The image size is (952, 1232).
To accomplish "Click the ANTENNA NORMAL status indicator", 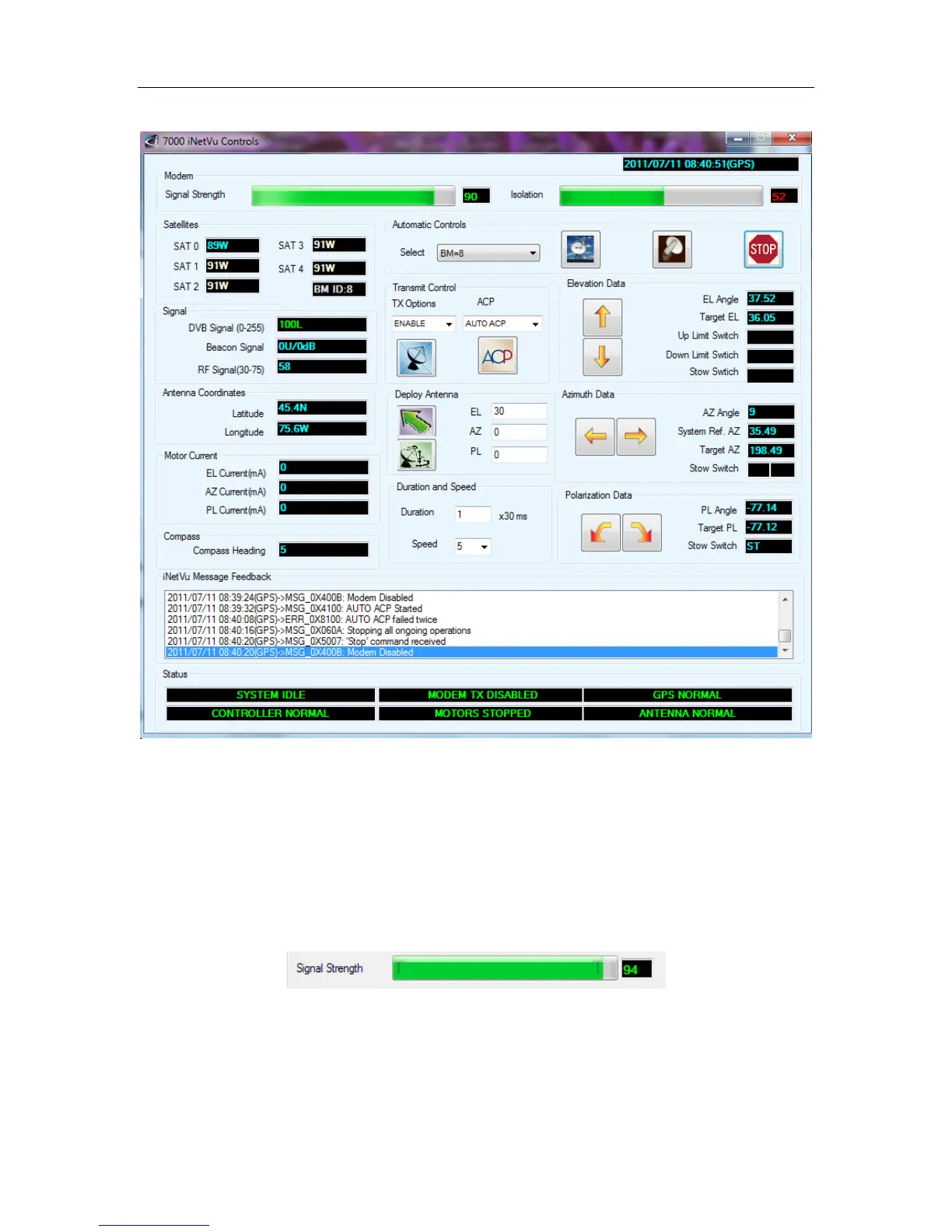I will pos(688,714).
